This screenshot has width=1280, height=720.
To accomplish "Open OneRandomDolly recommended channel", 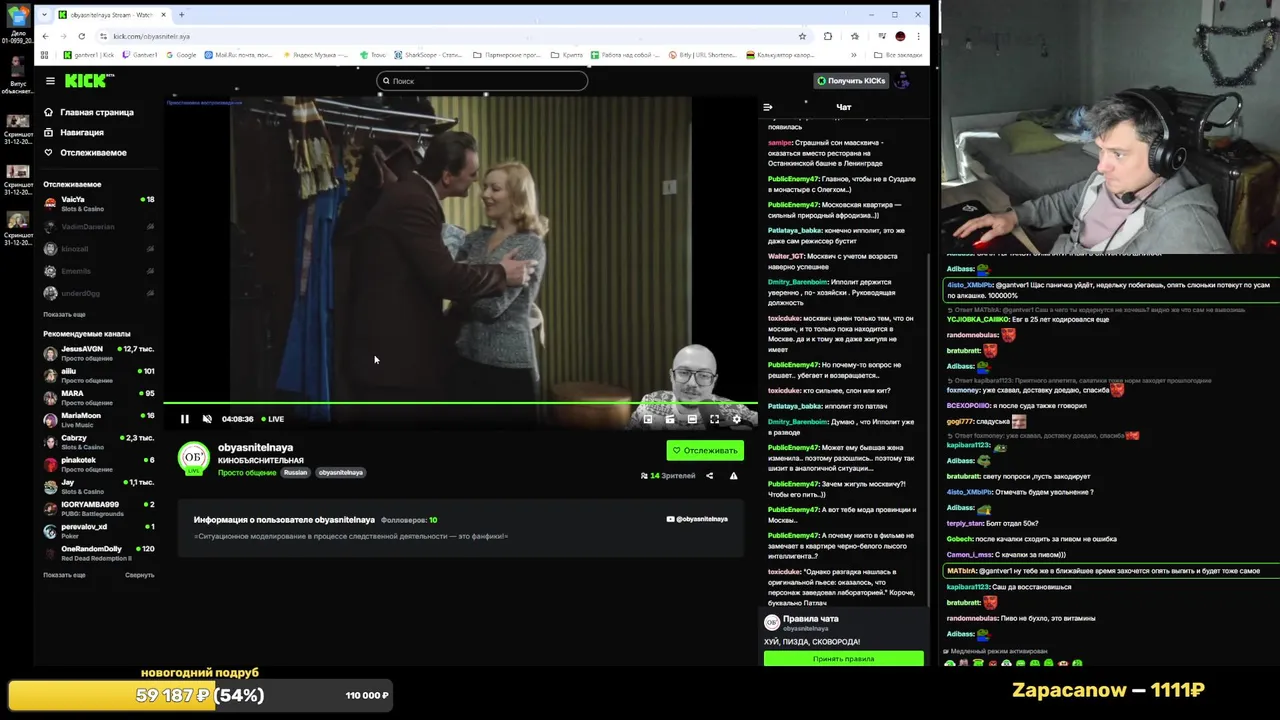I will (99, 553).
